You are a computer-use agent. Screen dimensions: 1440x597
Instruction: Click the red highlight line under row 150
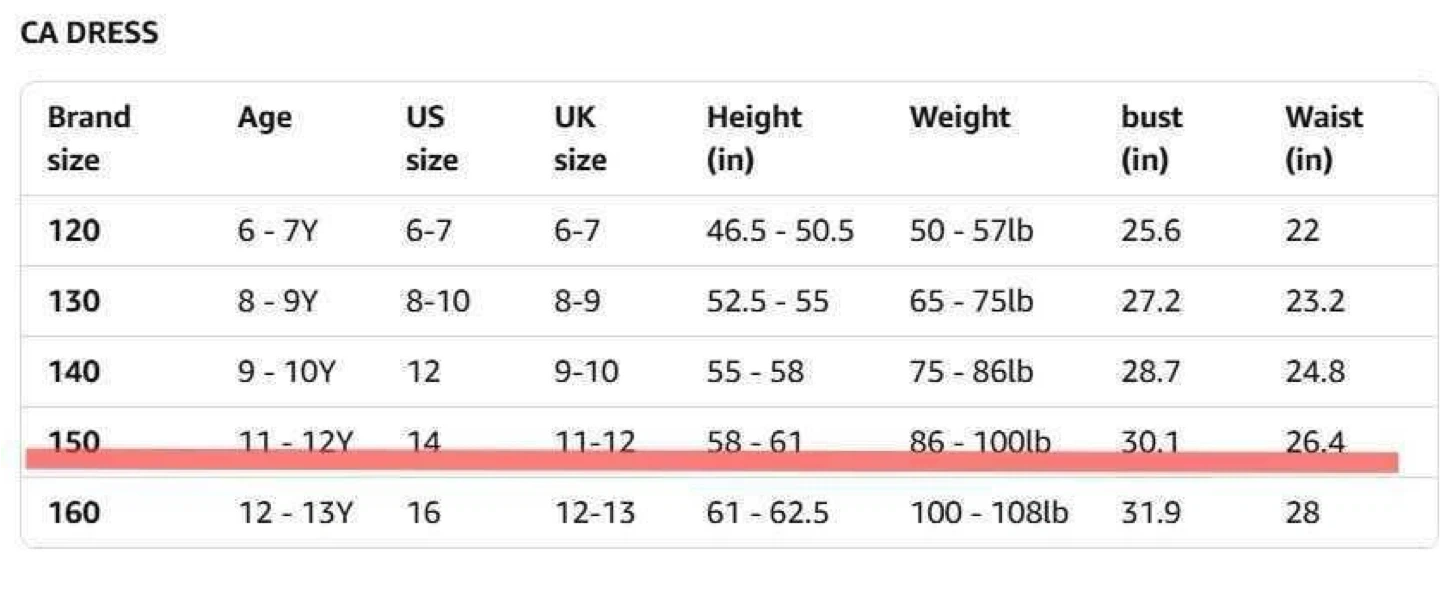pos(710,460)
